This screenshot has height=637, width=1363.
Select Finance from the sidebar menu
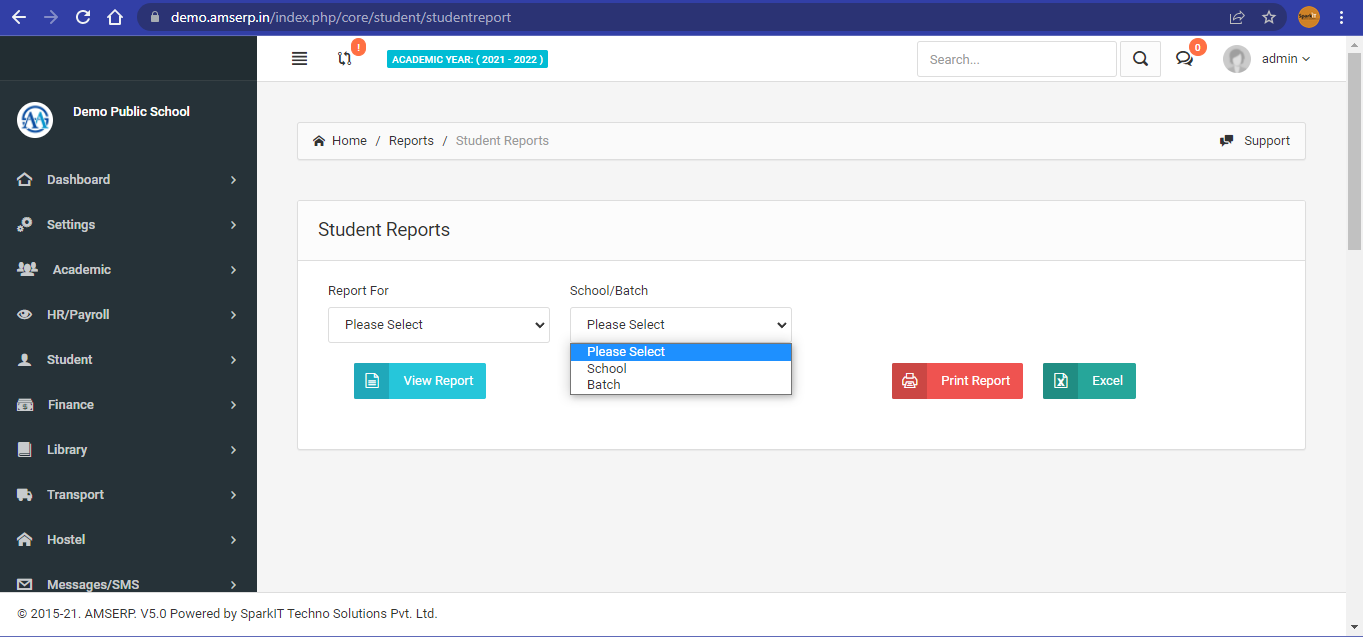[72, 404]
